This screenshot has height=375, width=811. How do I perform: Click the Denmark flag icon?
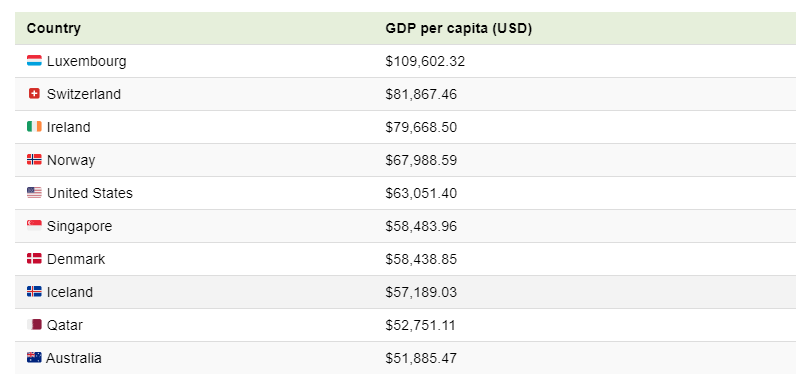pos(34,259)
